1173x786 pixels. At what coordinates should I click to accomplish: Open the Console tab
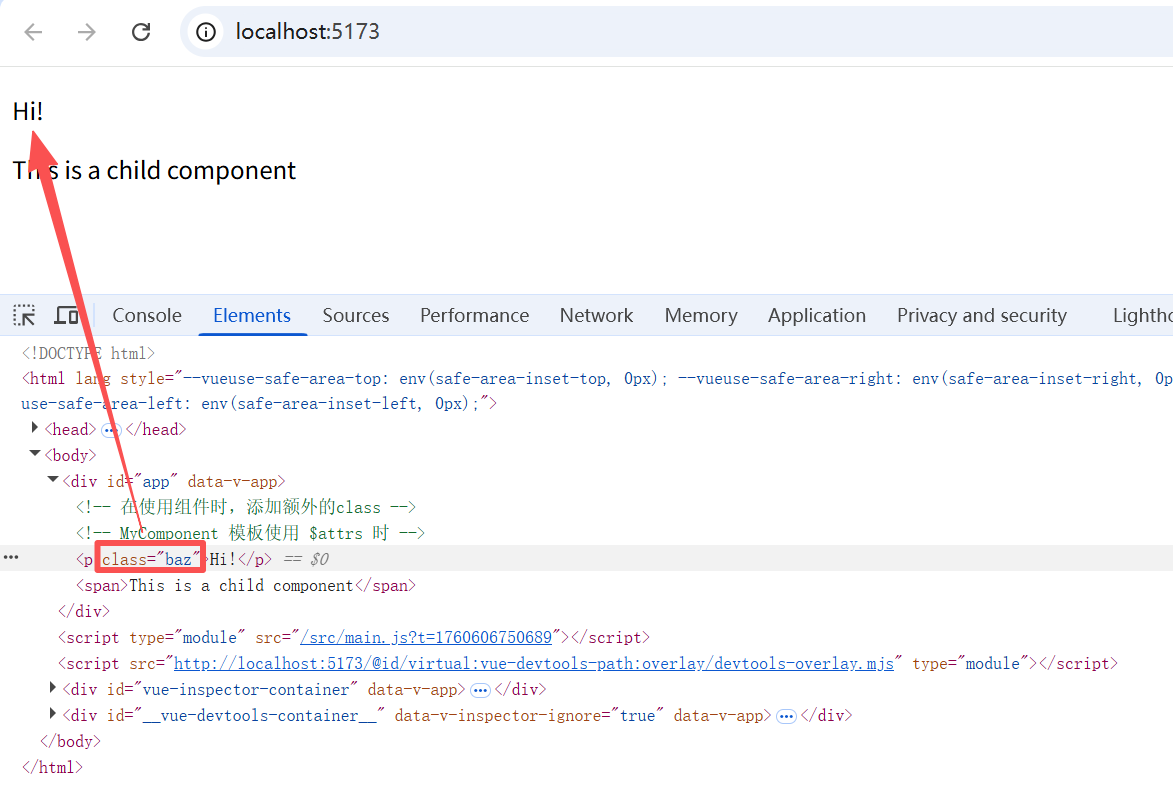(147, 316)
